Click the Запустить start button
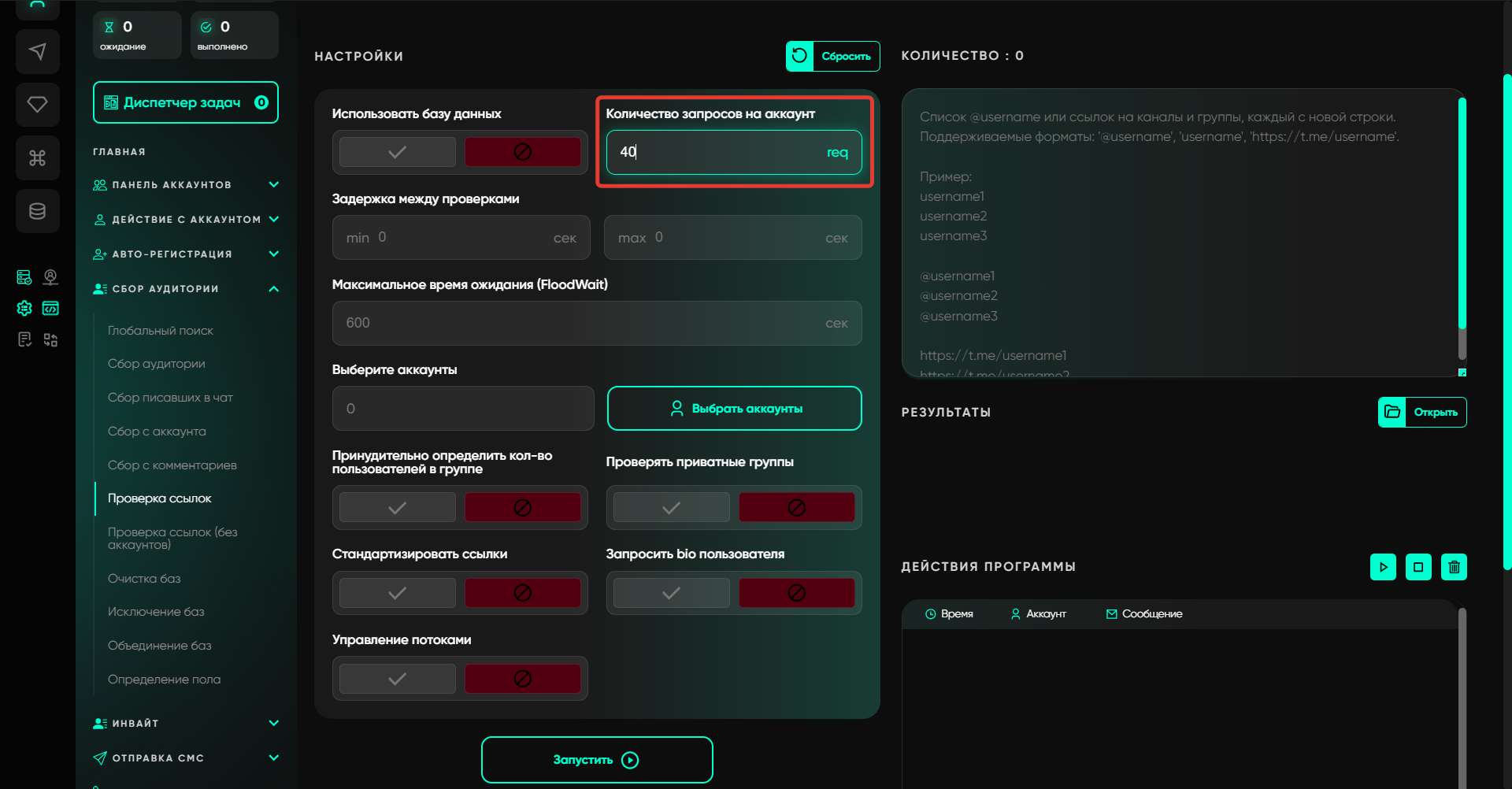This screenshot has height=789, width=1512. [597, 760]
